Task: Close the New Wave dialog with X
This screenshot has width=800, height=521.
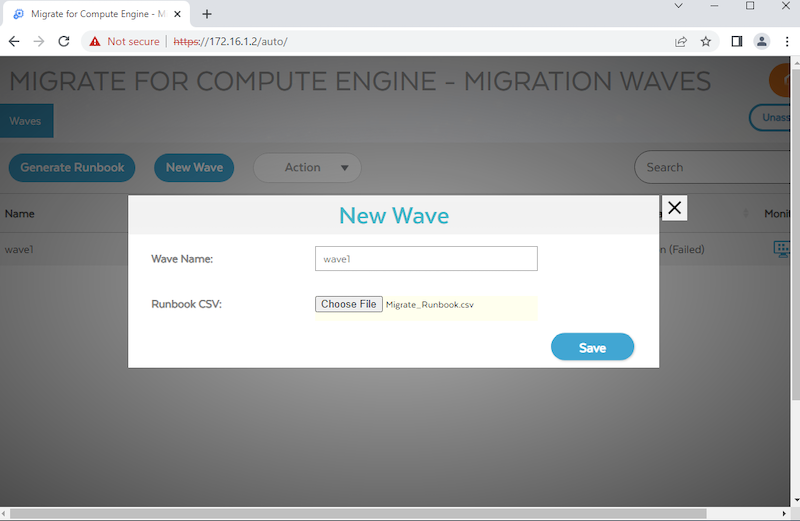Action: [674, 208]
